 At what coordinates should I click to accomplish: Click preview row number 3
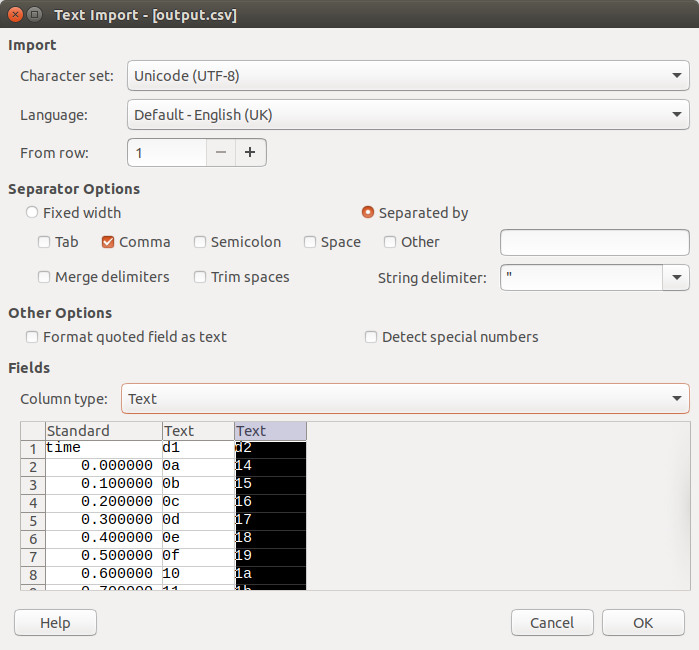pos(33,485)
